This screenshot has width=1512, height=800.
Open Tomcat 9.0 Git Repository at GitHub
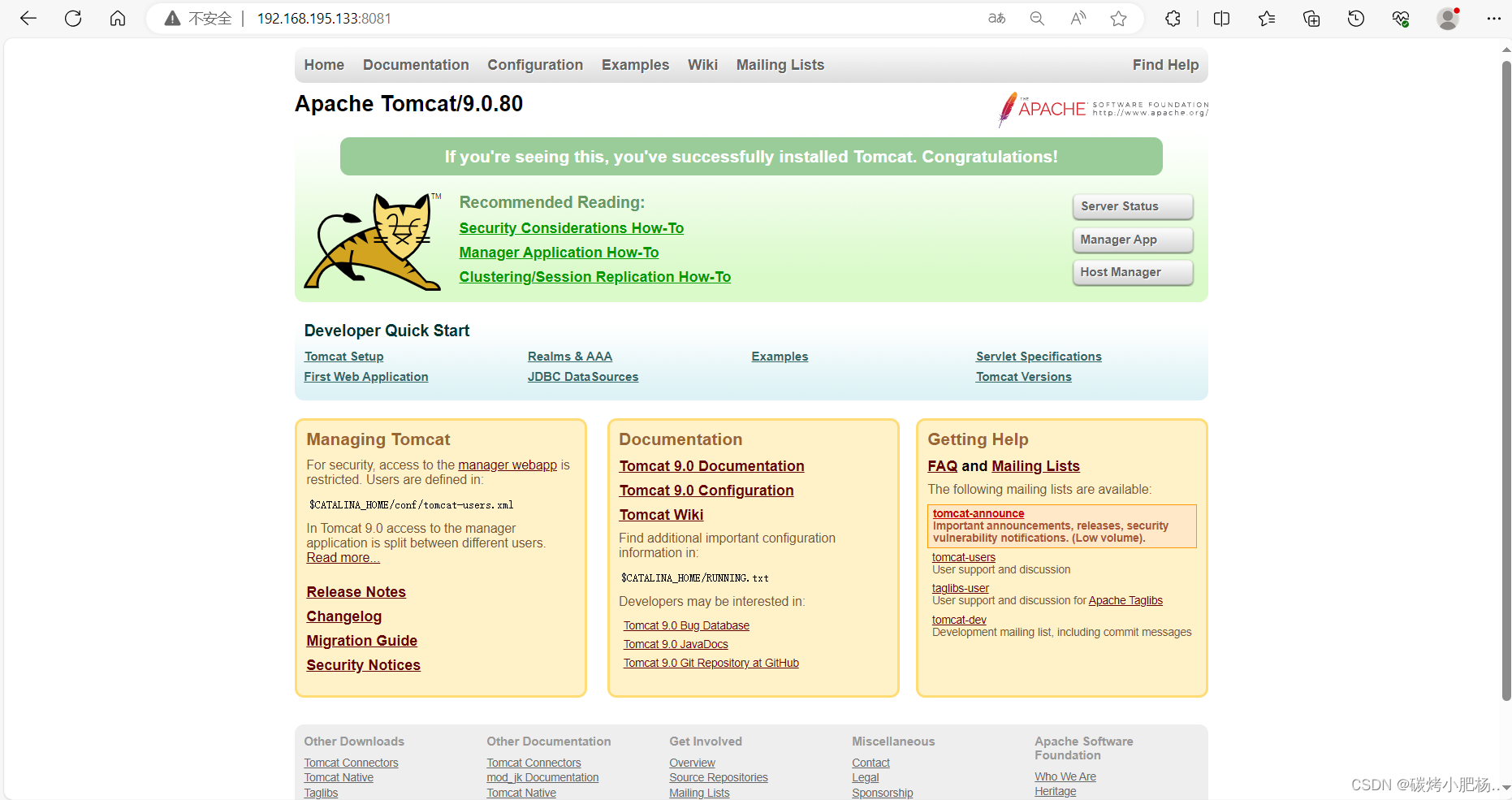[x=711, y=664]
